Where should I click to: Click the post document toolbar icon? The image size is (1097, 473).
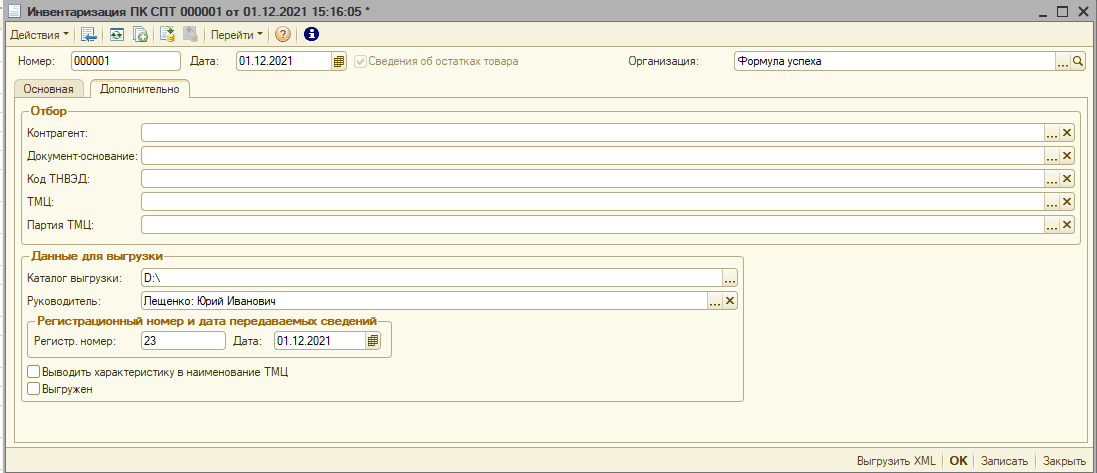click(x=167, y=34)
